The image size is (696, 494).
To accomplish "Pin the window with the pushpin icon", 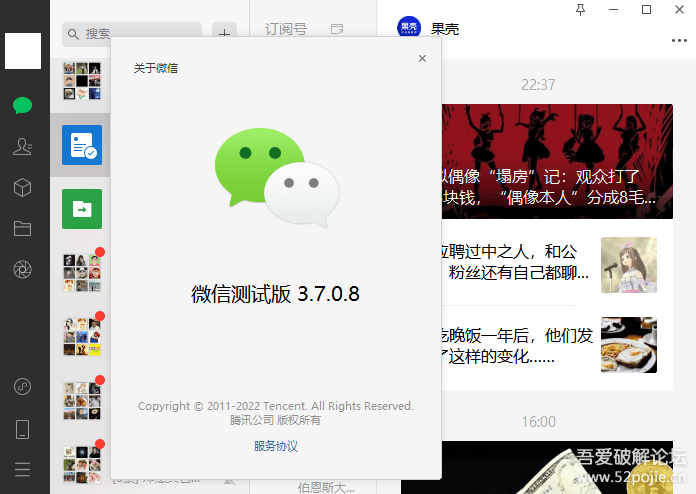I will (x=581, y=10).
